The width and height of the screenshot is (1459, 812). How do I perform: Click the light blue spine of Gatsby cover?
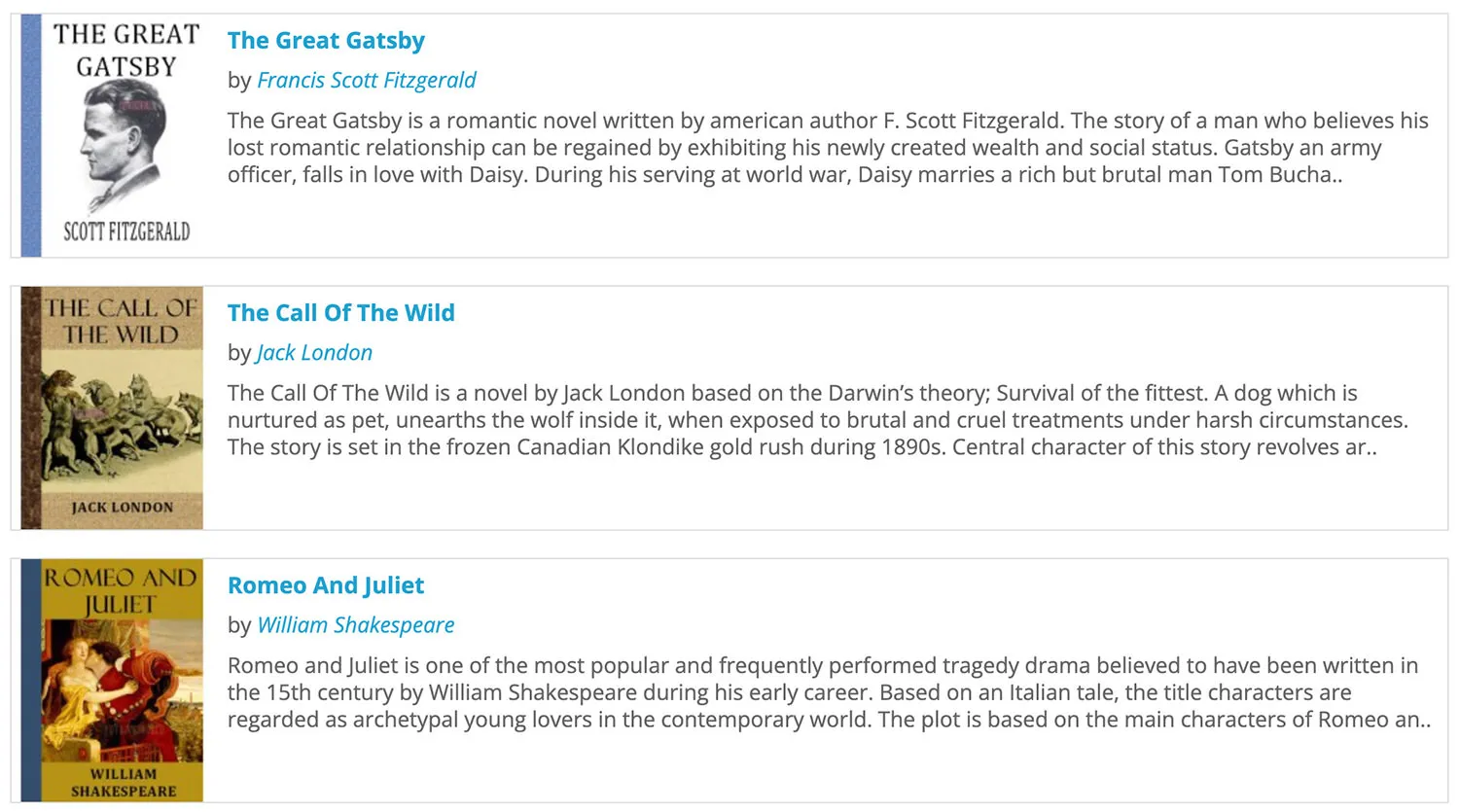31,136
